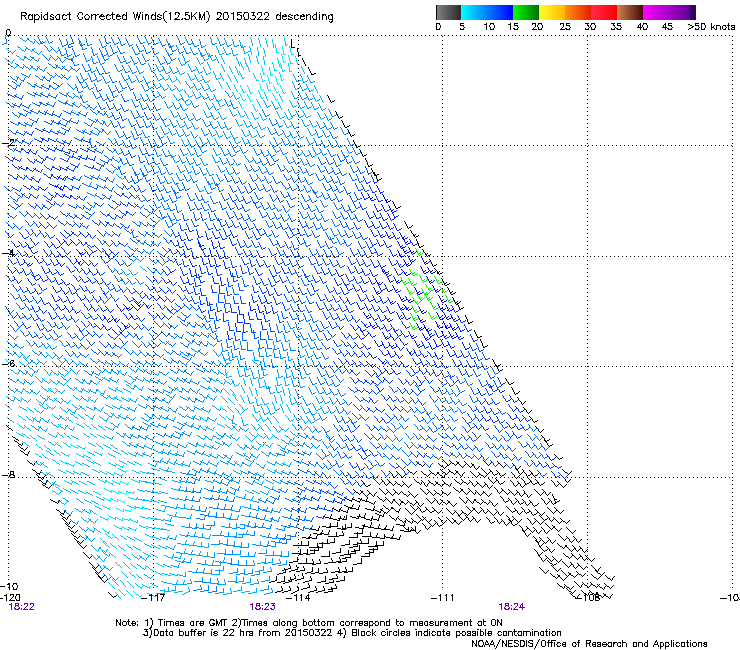Click the '-120' longitude axis label
The image size is (740, 650).
9,598
